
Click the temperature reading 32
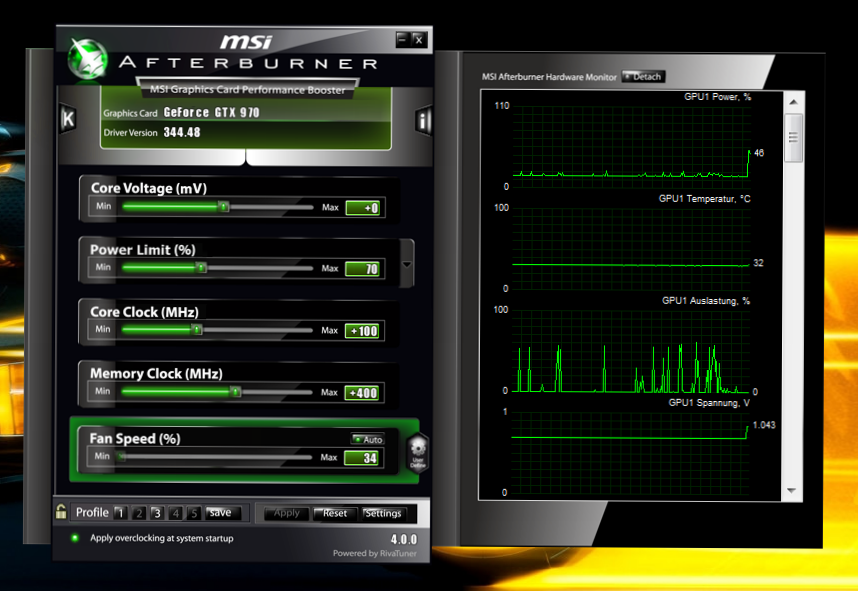tap(758, 263)
